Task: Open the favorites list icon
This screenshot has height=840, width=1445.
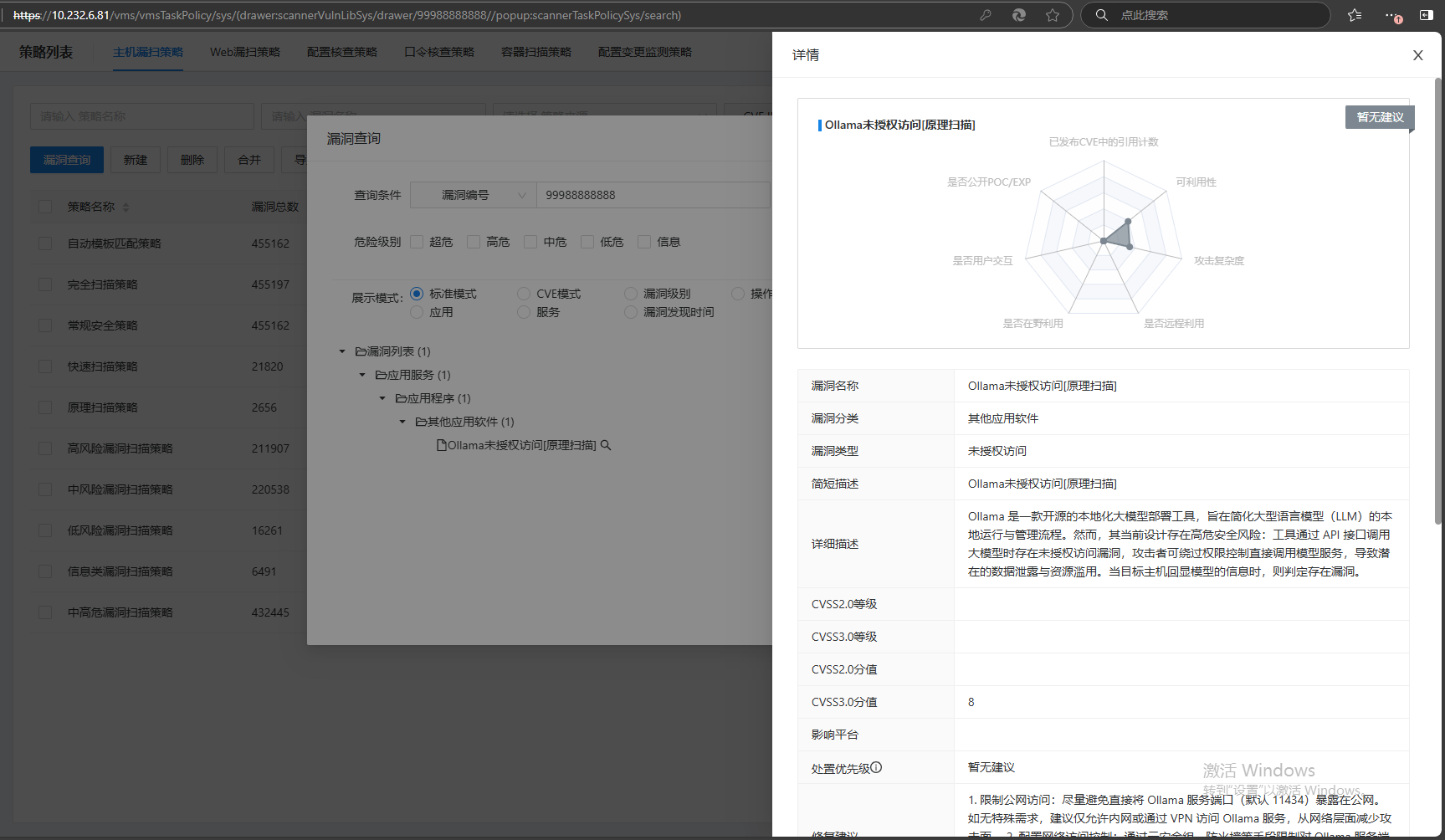Action: coord(1355,15)
